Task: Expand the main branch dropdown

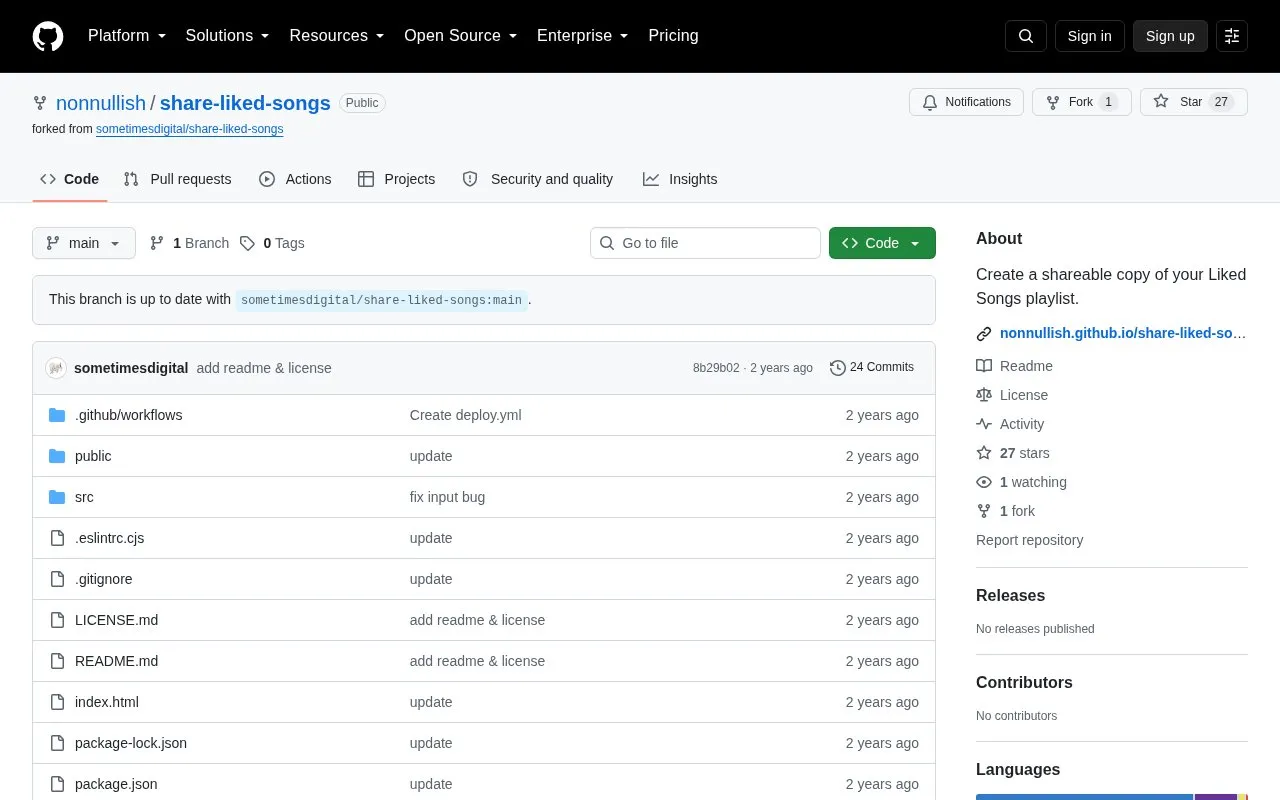Action: point(84,243)
